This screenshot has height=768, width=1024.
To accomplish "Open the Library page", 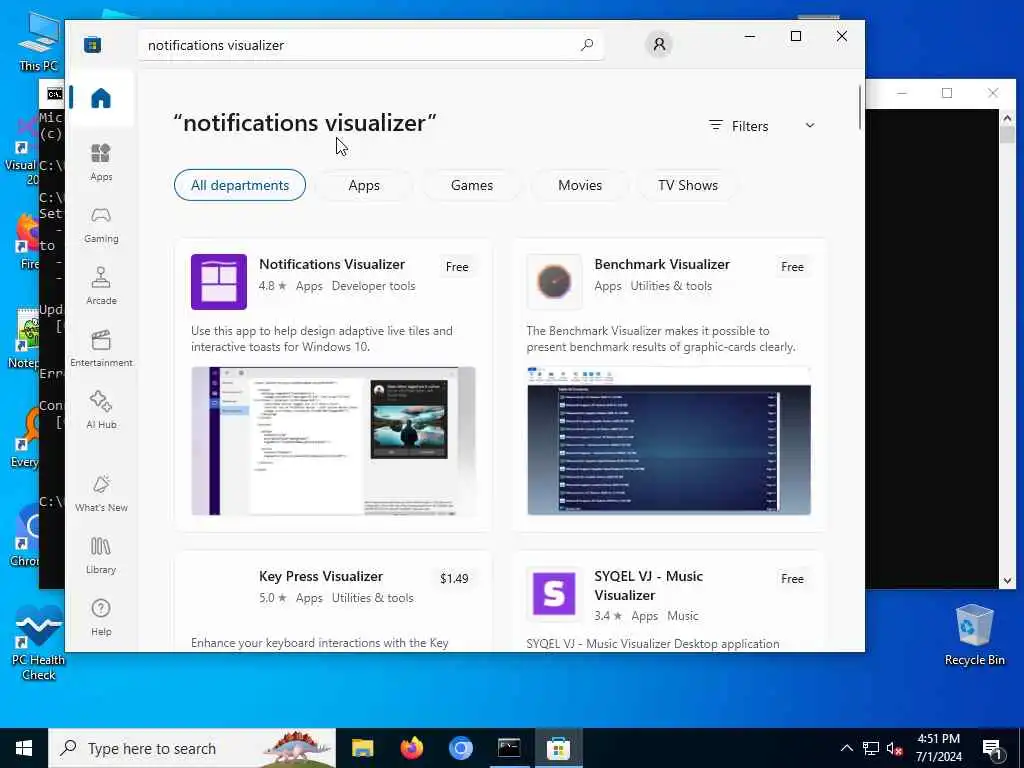I will point(101,555).
